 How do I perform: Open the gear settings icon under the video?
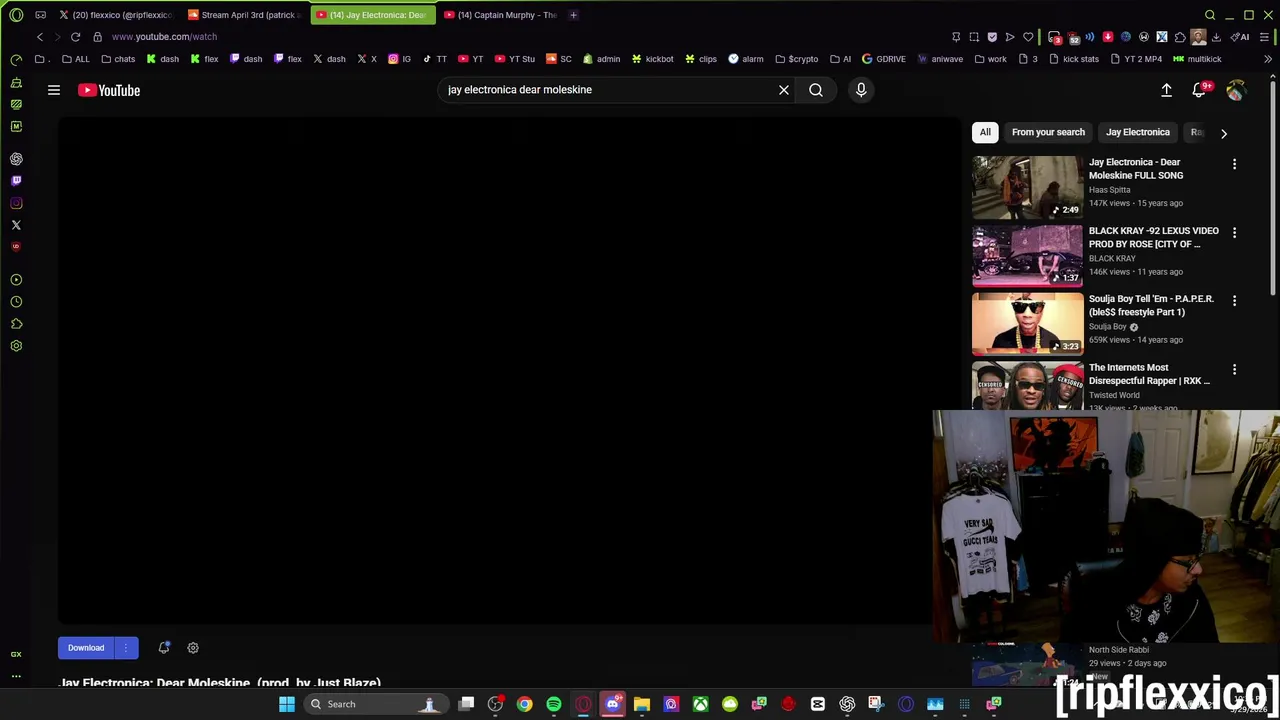tap(193, 648)
